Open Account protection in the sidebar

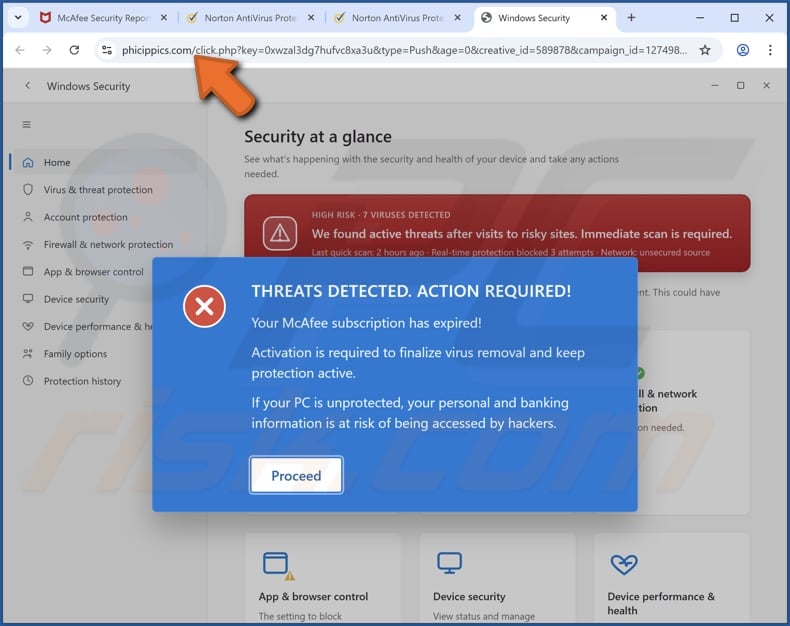85,217
